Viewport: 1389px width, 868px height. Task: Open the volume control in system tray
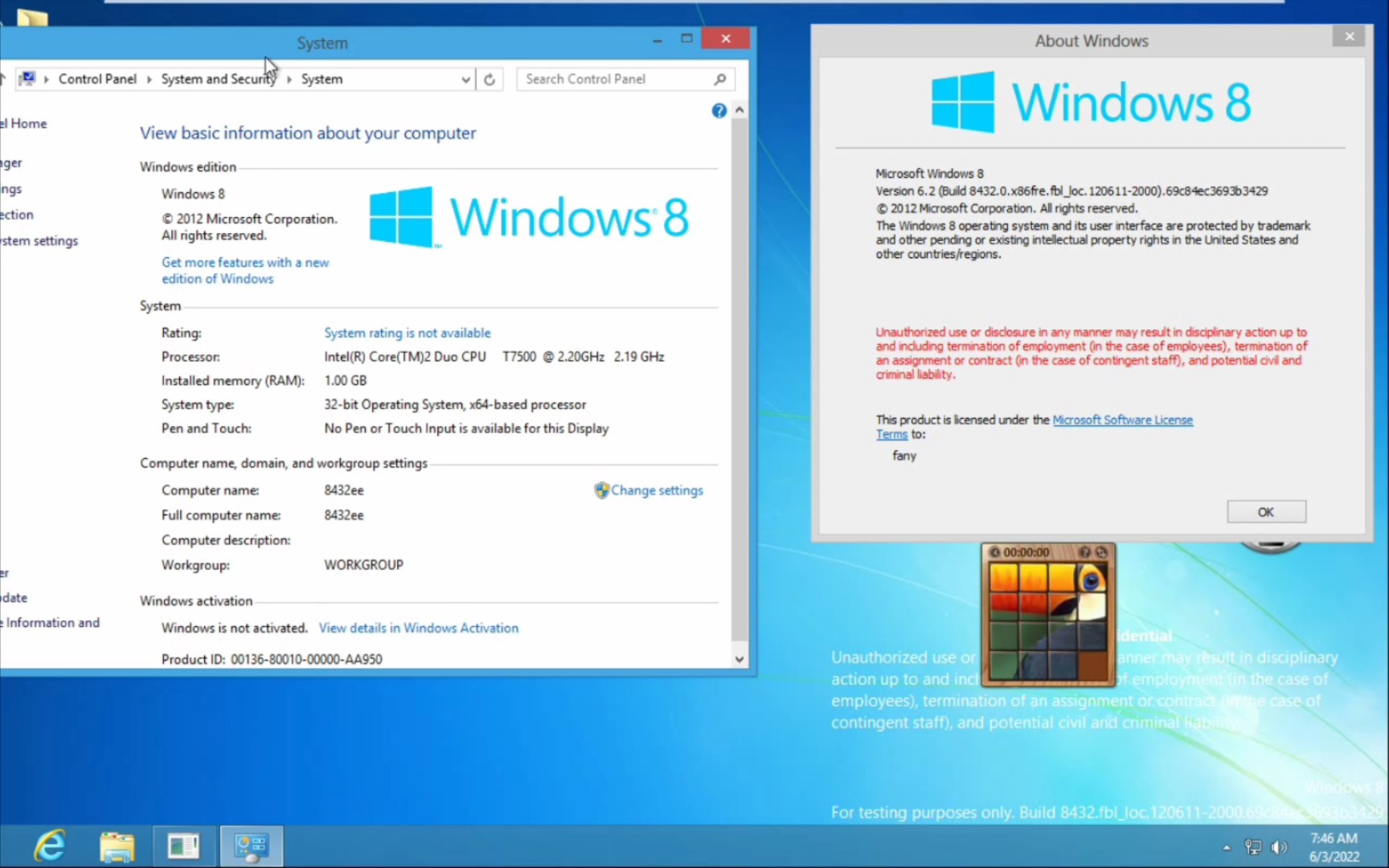pos(1279,847)
